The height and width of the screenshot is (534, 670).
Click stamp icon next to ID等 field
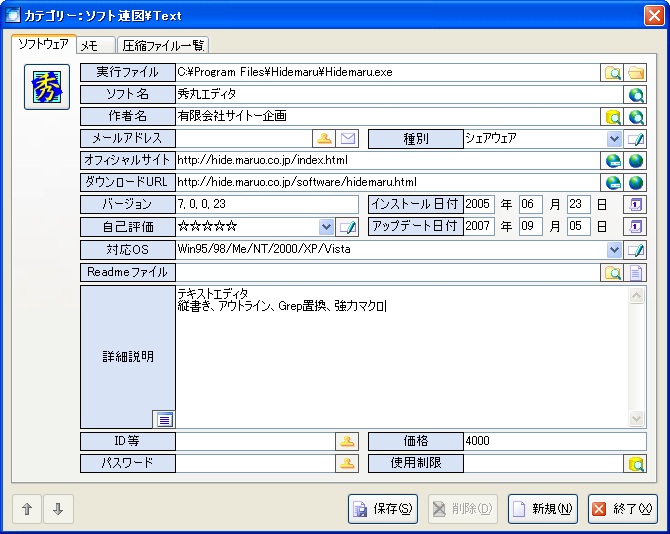347,441
